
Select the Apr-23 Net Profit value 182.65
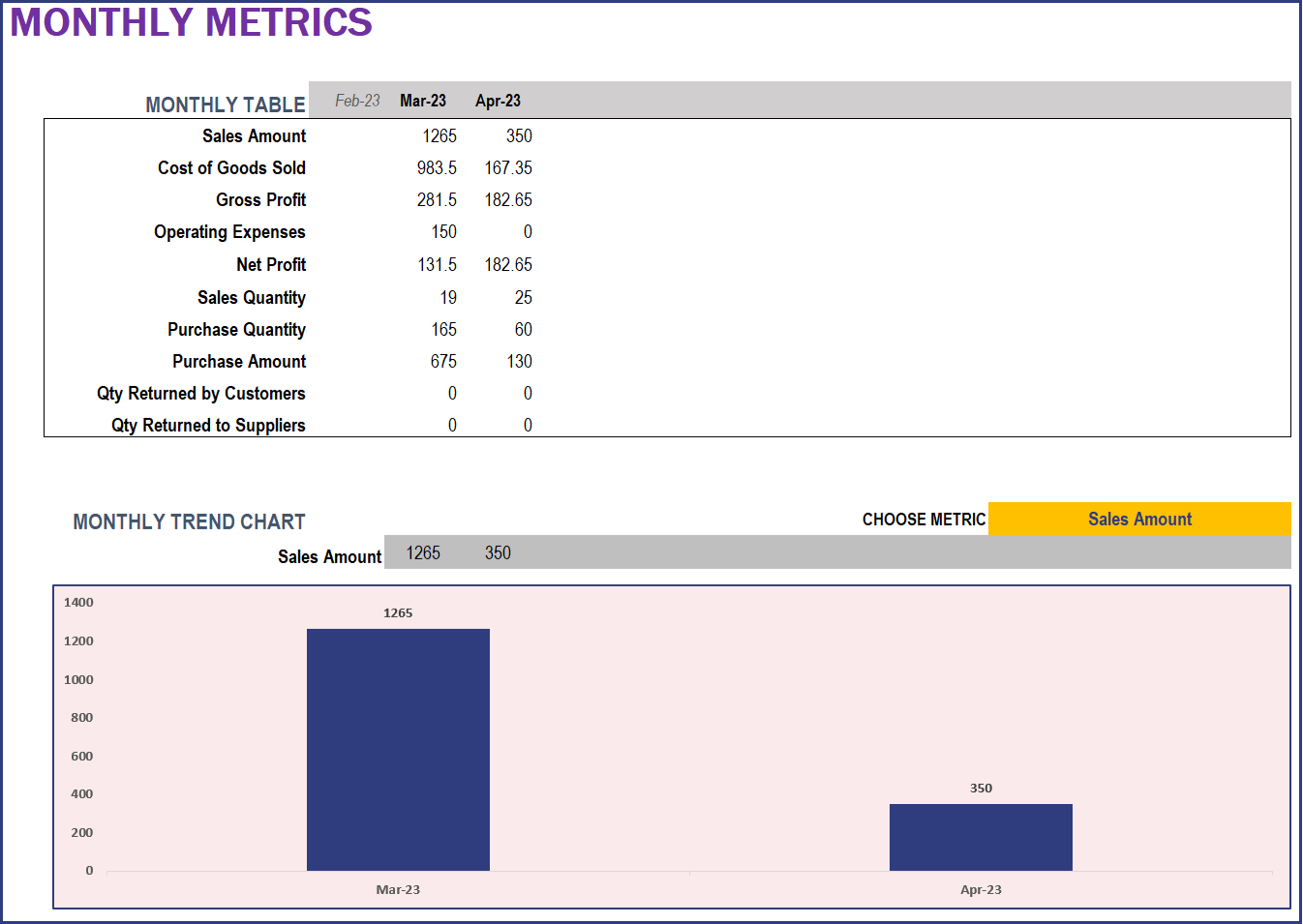pyautogui.click(x=507, y=264)
